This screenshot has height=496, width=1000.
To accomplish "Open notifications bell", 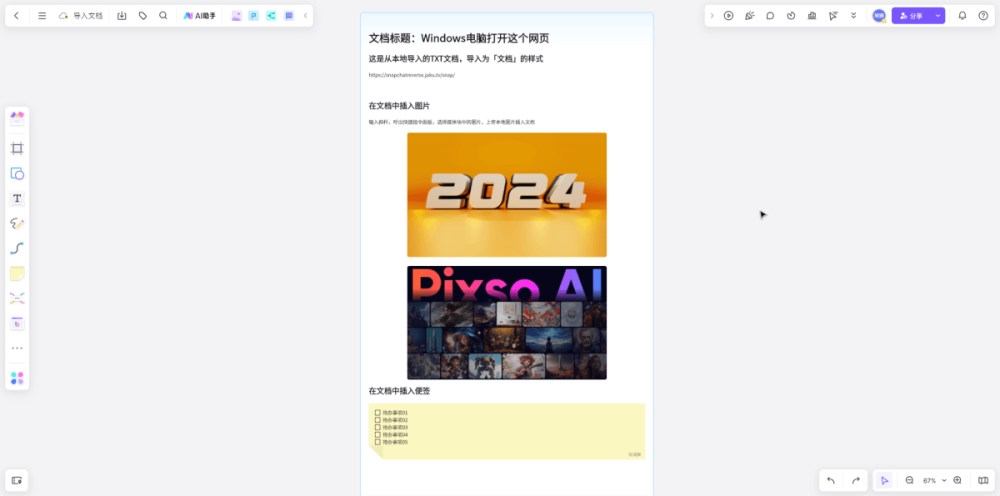I will (x=962, y=16).
